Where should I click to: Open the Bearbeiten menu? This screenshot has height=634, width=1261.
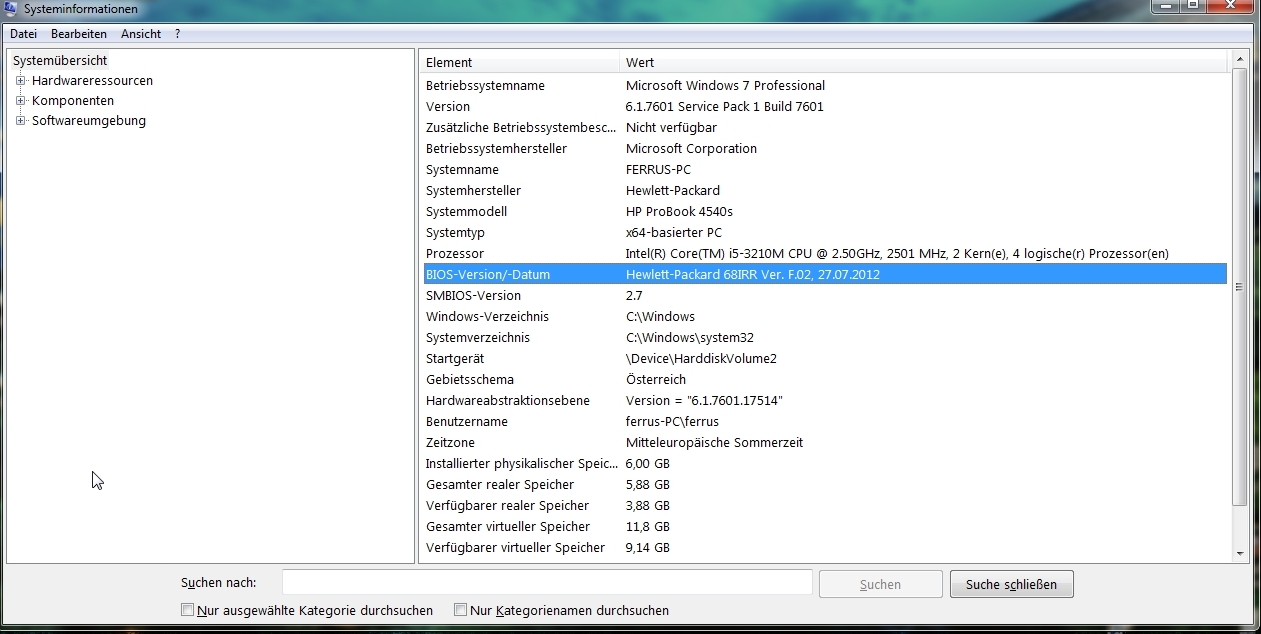pos(79,34)
